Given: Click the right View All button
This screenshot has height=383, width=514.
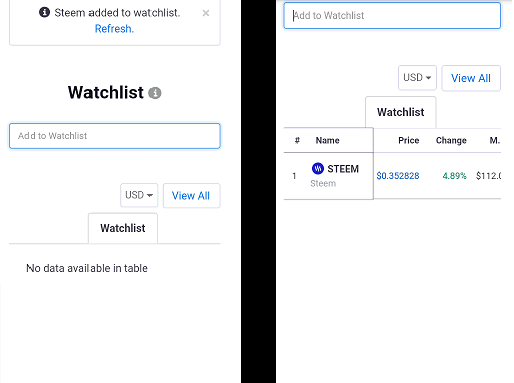Looking at the screenshot, I should click(x=471, y=78).
